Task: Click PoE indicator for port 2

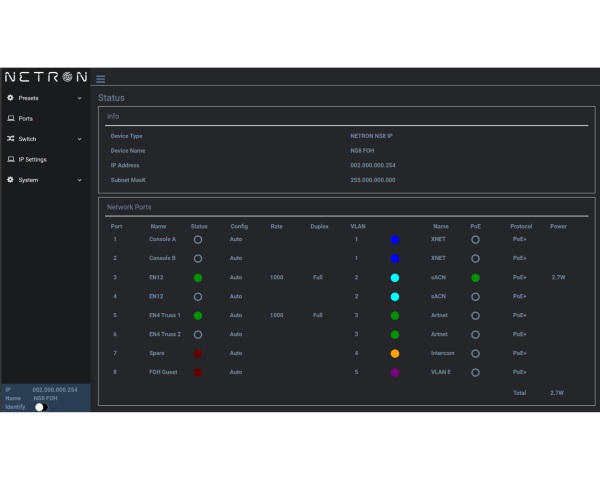Action: (475, 258)
